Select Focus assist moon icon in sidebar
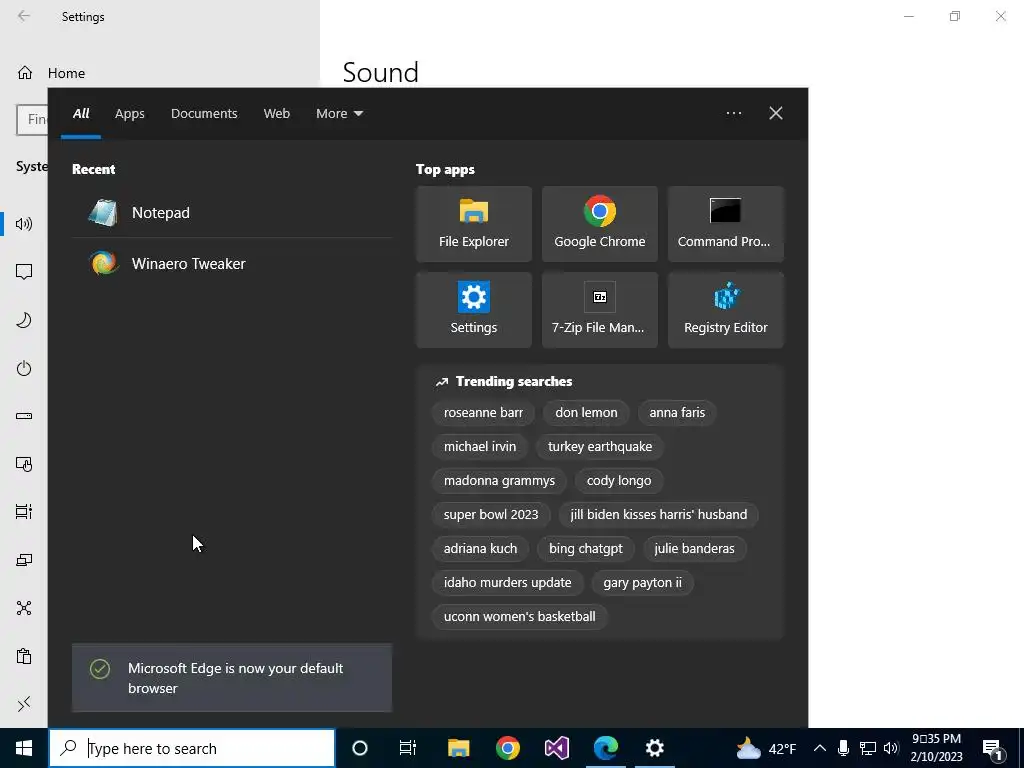The height and width of the screenshot is (768, 1024). [24, 320]
